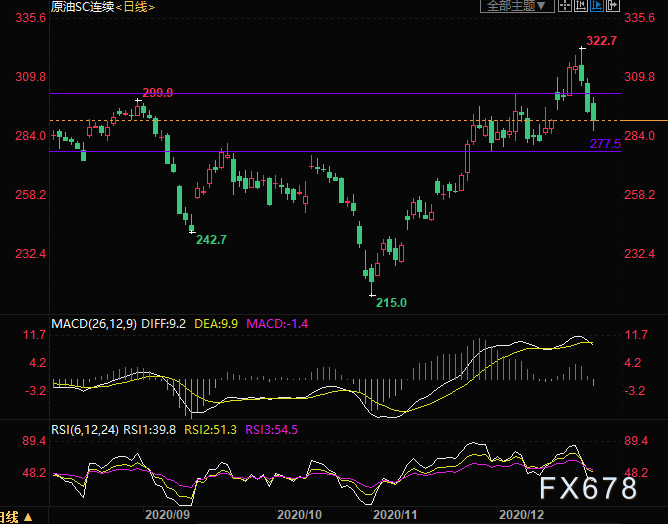This screenshot has width=668, height=524.
Task: Open the 全部主题 dropdown
Action: (517, 6)
